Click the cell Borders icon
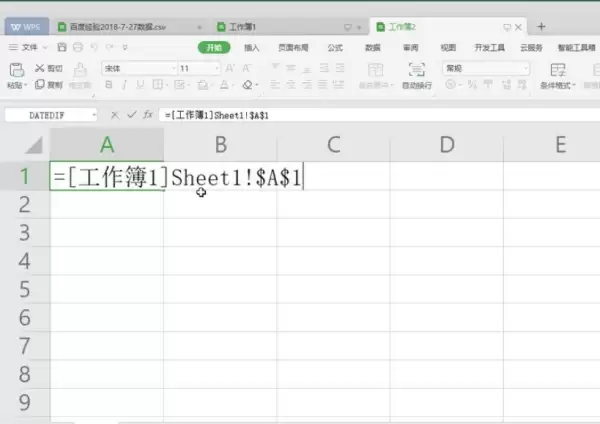This screenshot has width=600, height=424. point(157,85)
